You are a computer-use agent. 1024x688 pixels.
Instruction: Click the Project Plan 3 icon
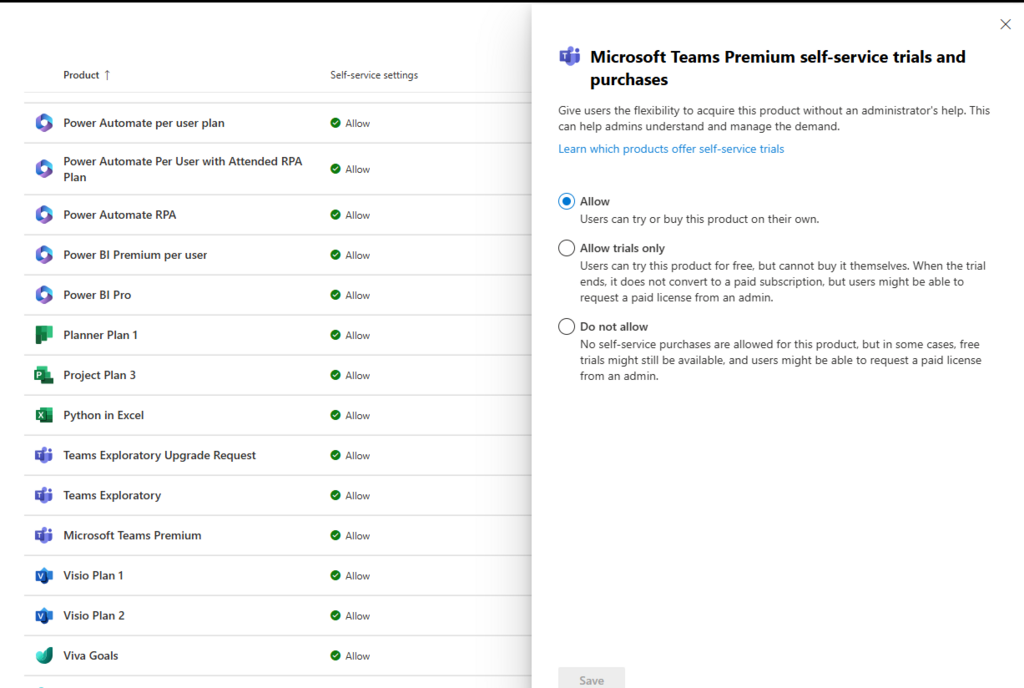(x=43, y=375)
